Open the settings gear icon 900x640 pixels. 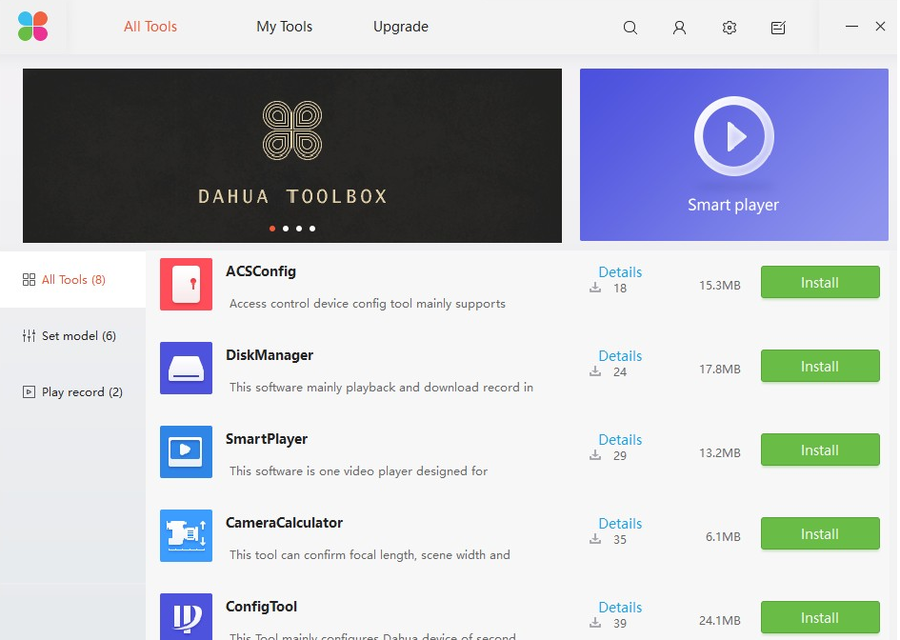729,27
